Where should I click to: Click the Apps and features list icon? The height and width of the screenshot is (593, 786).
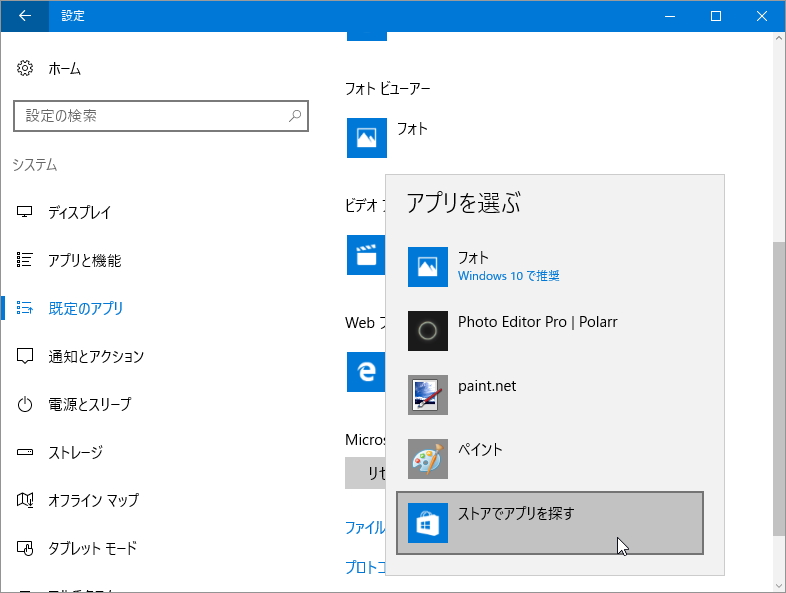25,260
